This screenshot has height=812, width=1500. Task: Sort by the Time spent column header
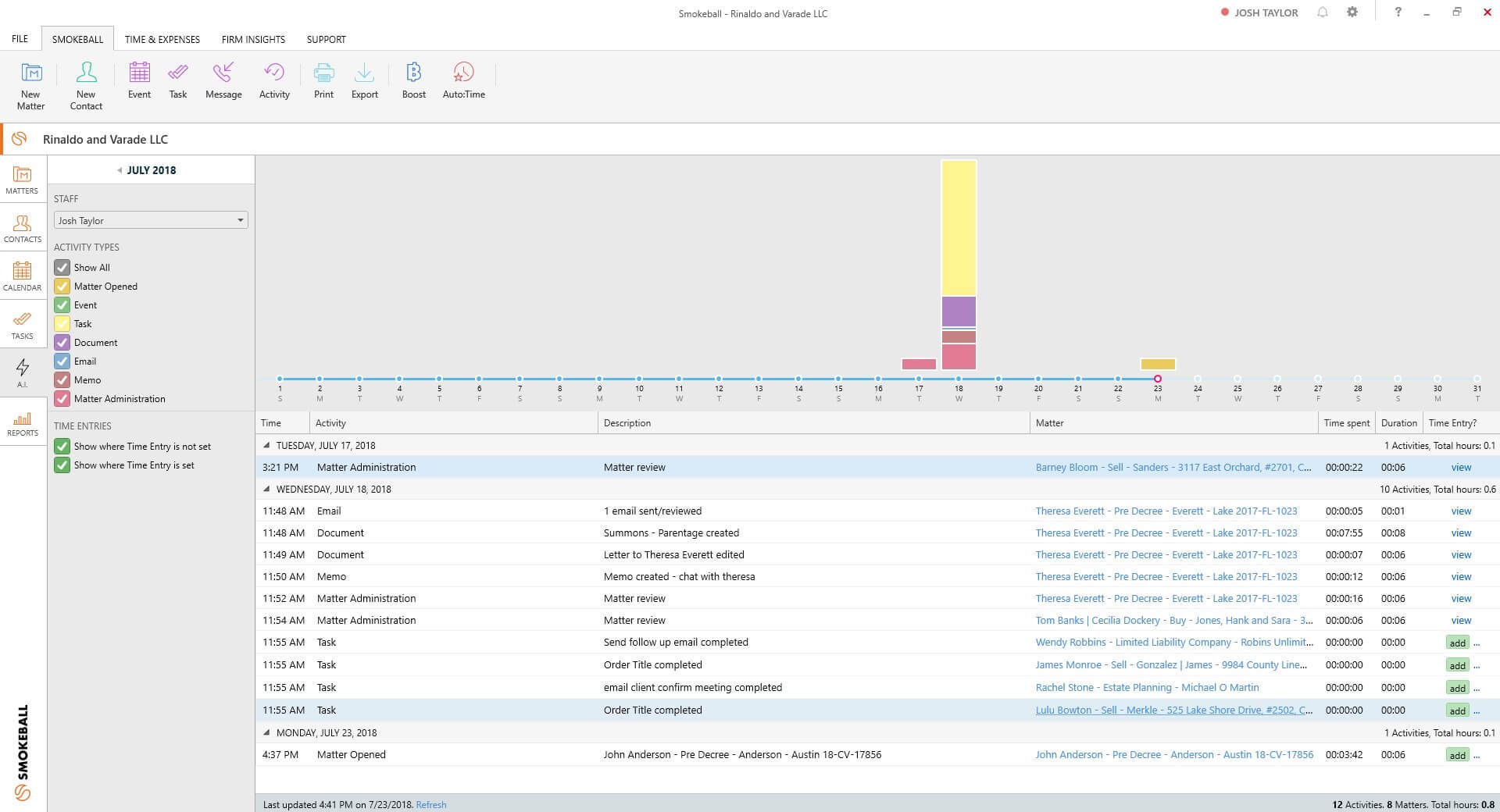(1346, 422)
